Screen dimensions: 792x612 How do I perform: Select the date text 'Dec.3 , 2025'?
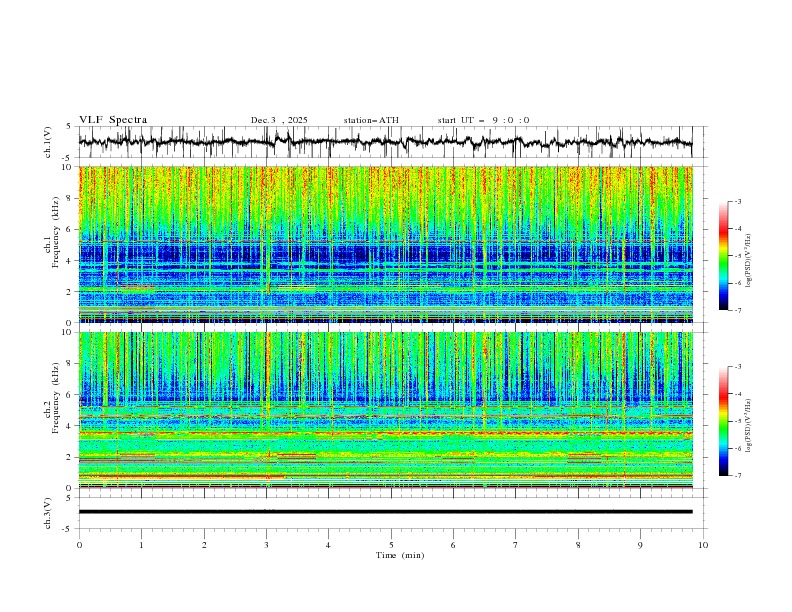pos(279,120)
